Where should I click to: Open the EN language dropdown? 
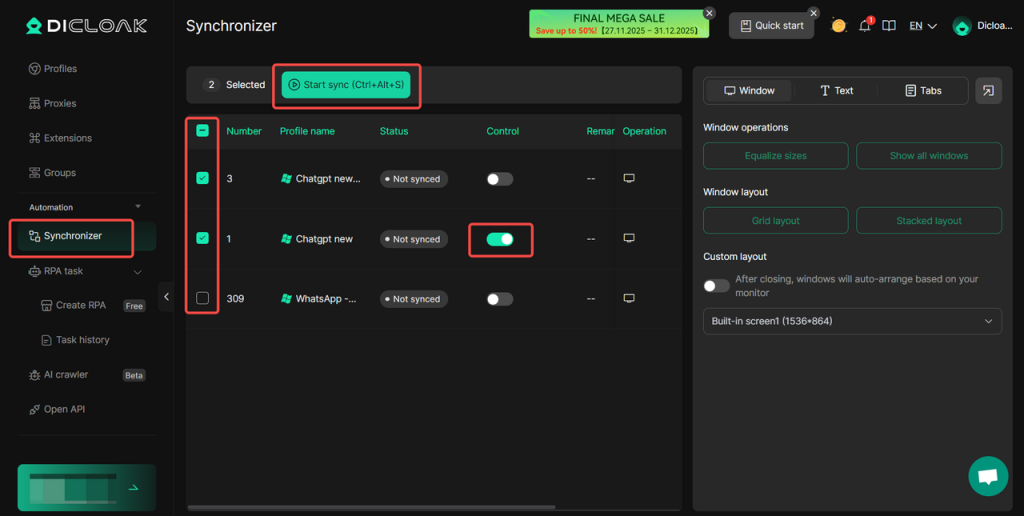pos(922,26)
